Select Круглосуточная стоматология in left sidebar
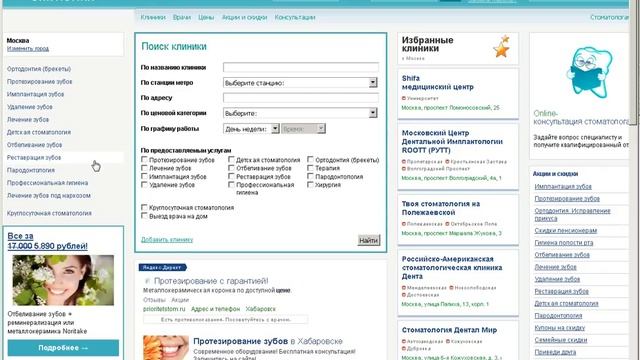Image resolution: width=640 pixels, height=360 pixels. 49,213
